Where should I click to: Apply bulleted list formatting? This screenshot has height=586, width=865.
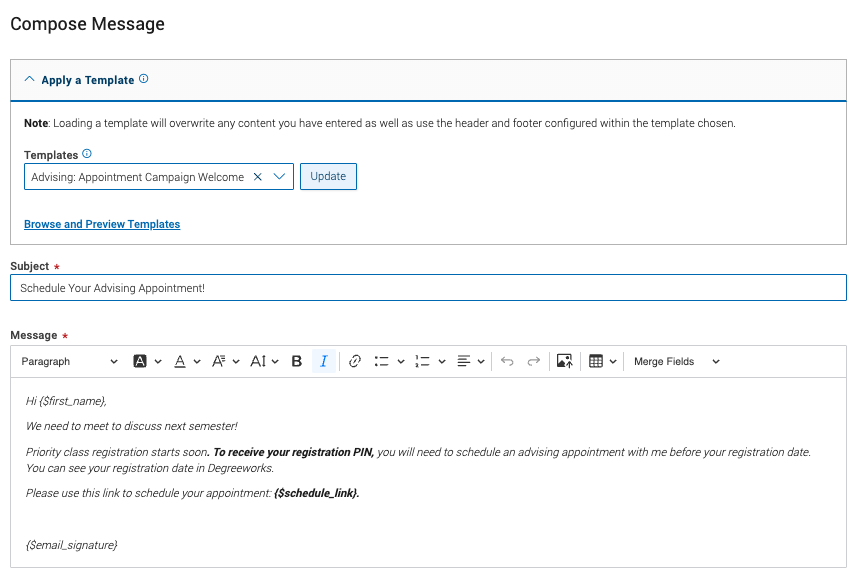[x=382, y=361]
